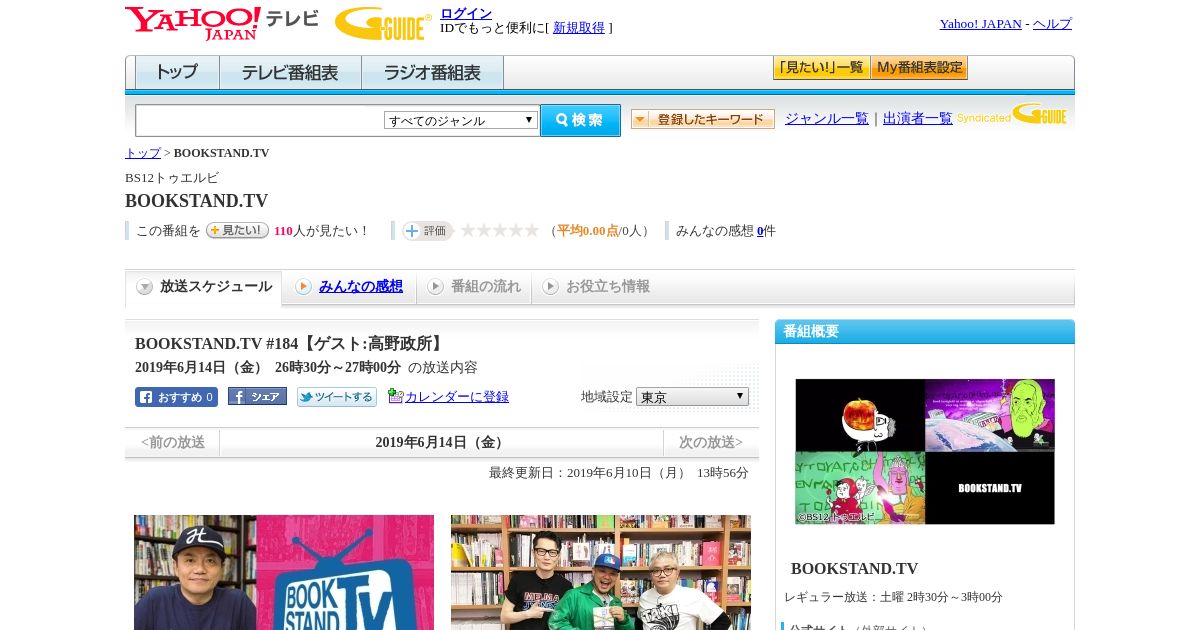Image resolution: width=1200 pixels, height=630 pixels.
Task: Click the みんなの感想 tab play icon
Action: [x=303, y=286]
